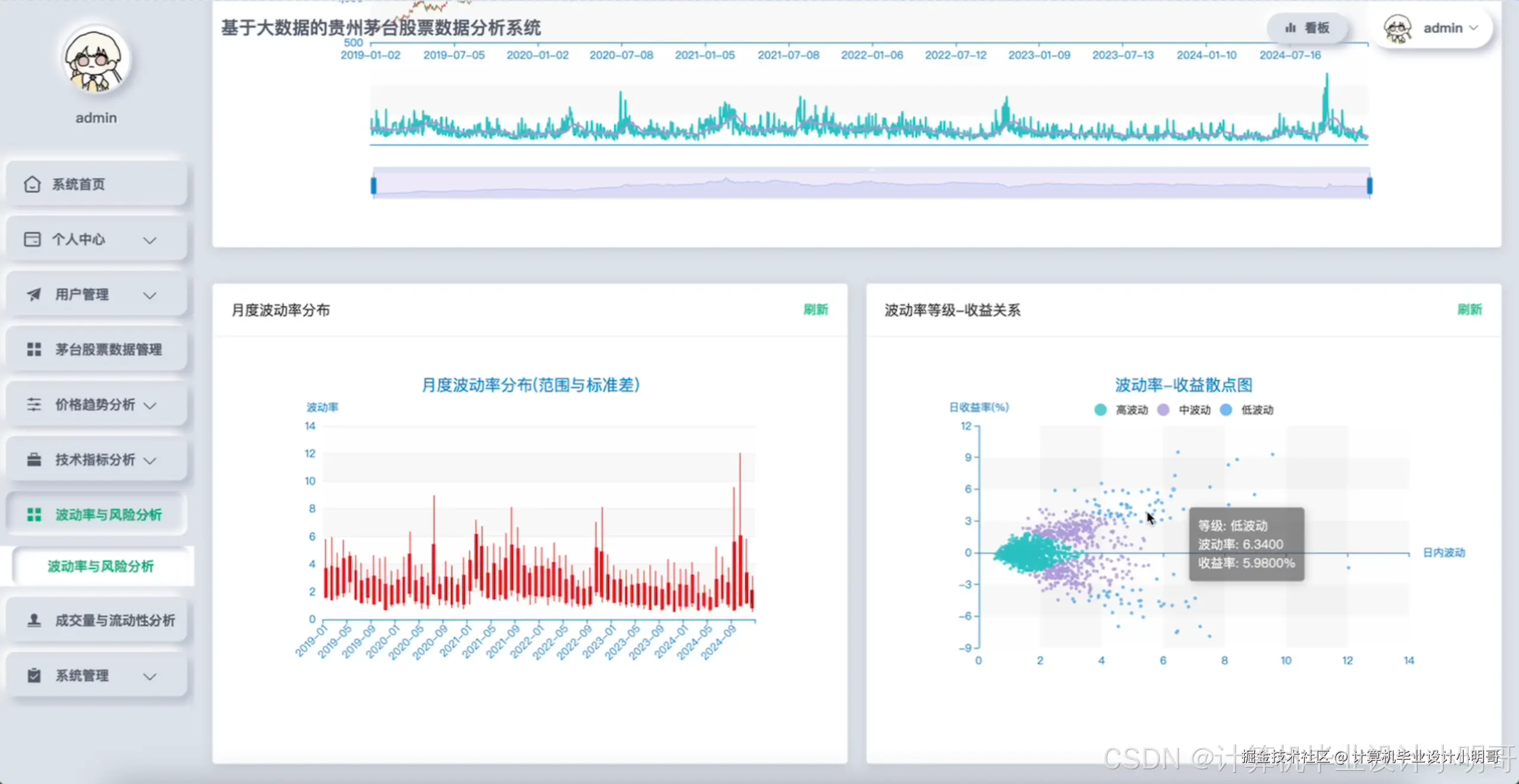Click the admin name under sidebar avatar
The height and width of the screenshot is (784, 1519).
click(96, 118)
